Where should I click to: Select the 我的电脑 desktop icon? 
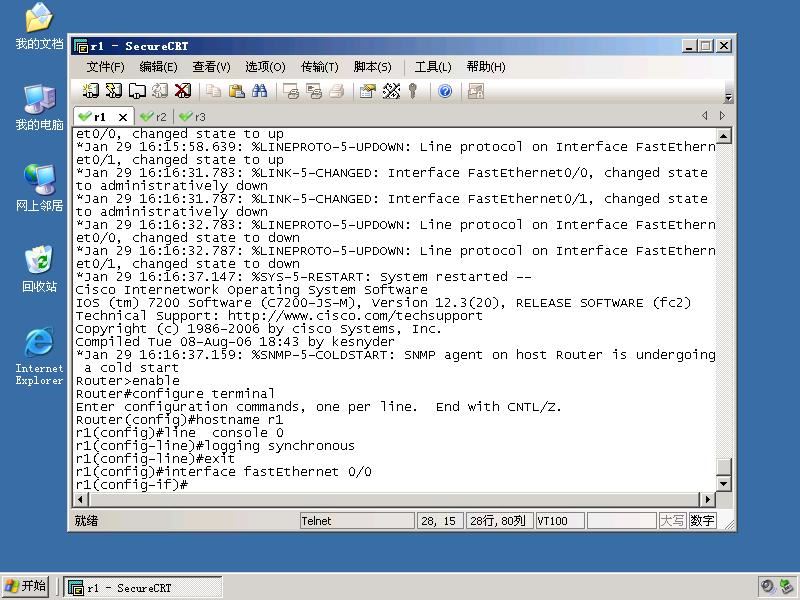(39, 108)
